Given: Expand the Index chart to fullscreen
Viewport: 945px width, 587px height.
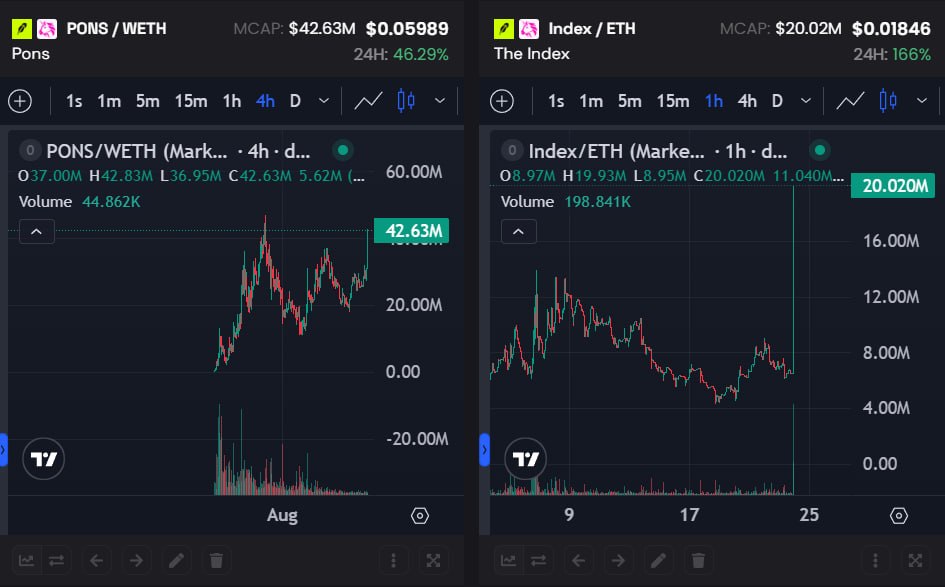Looking at the screenshot, I should coord(915,560).
